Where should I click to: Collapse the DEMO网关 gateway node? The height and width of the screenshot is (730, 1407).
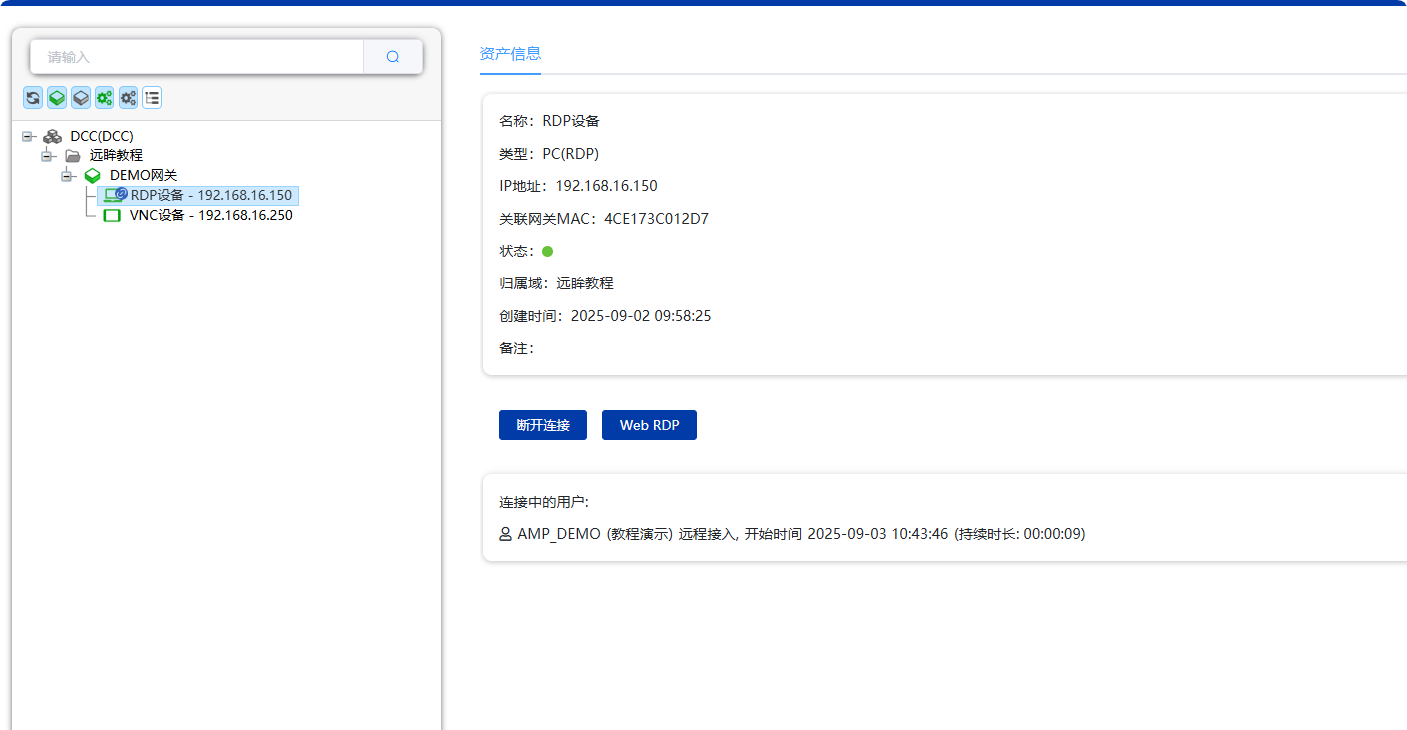click(68, 175)
